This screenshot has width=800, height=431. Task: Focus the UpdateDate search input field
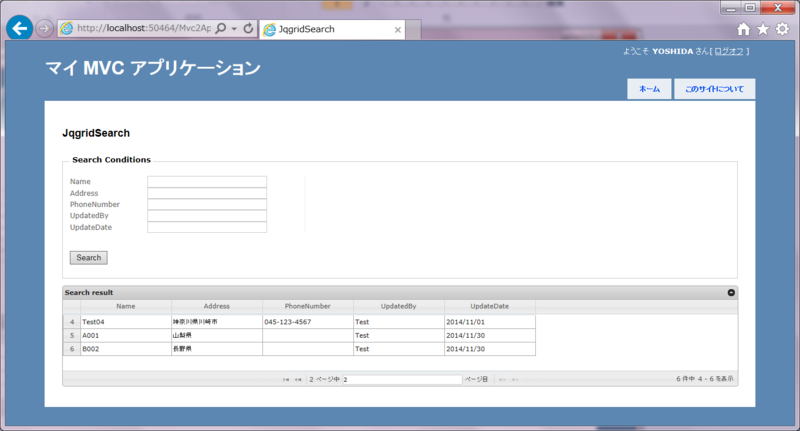[207, 227]
